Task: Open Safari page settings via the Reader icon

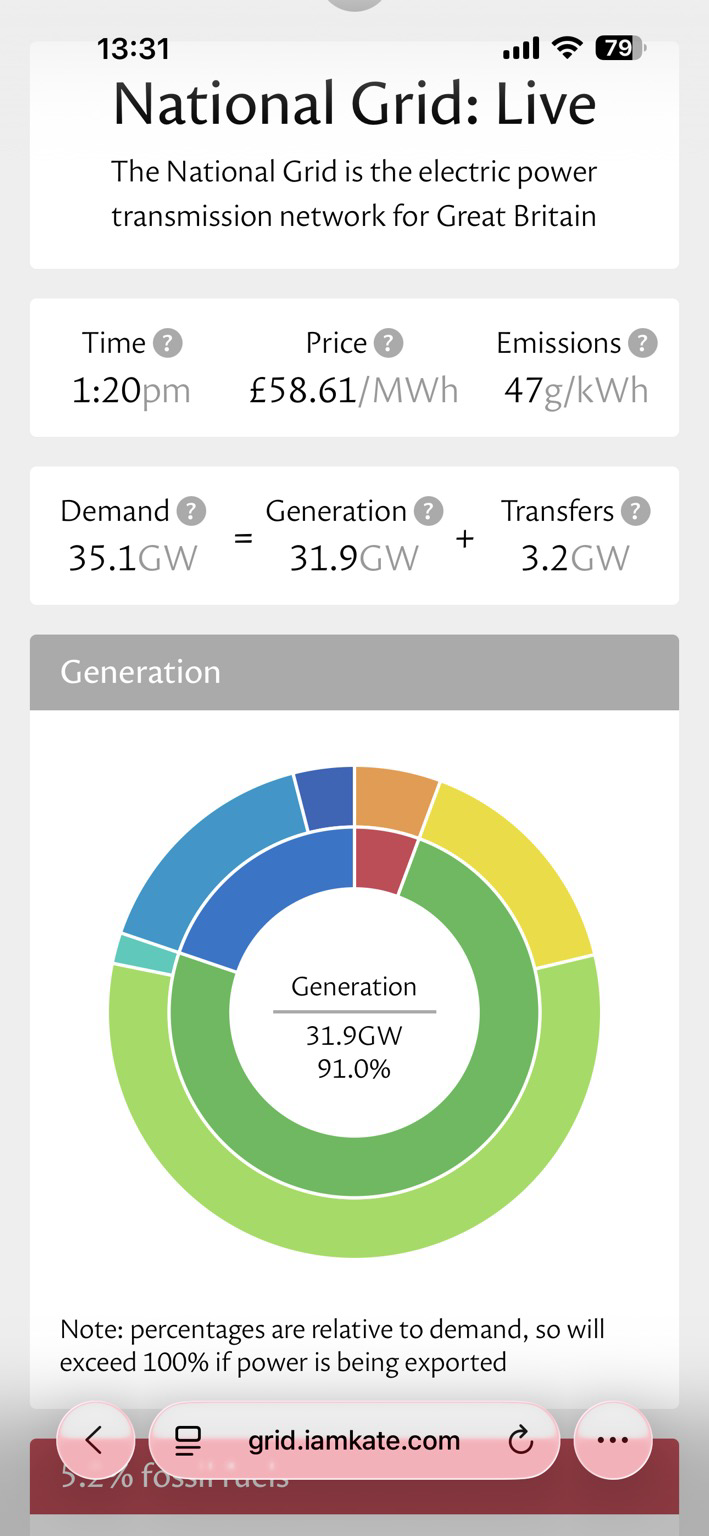Action: pos(189,1440)
